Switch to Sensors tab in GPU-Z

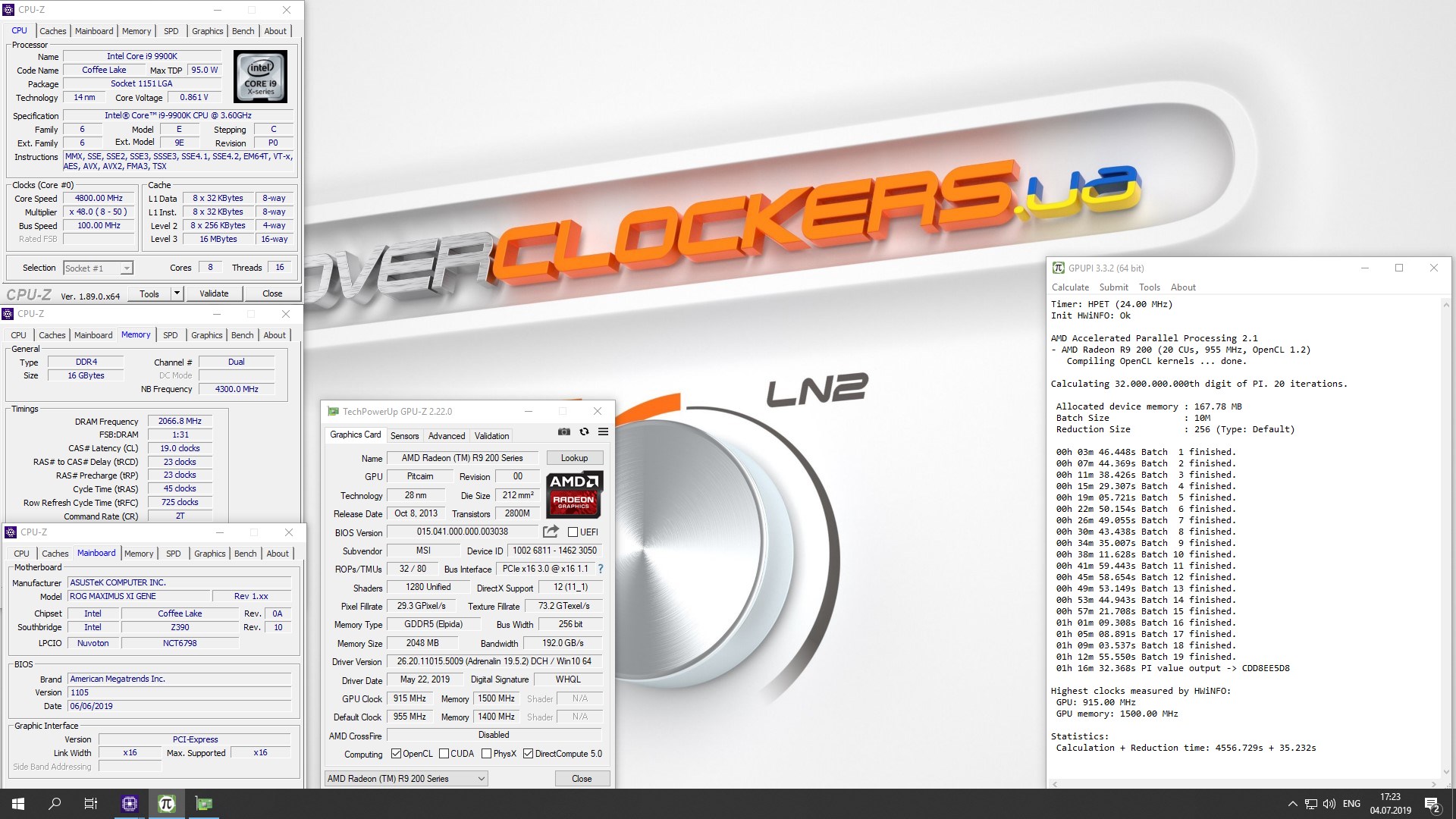(x=404, y=436)
